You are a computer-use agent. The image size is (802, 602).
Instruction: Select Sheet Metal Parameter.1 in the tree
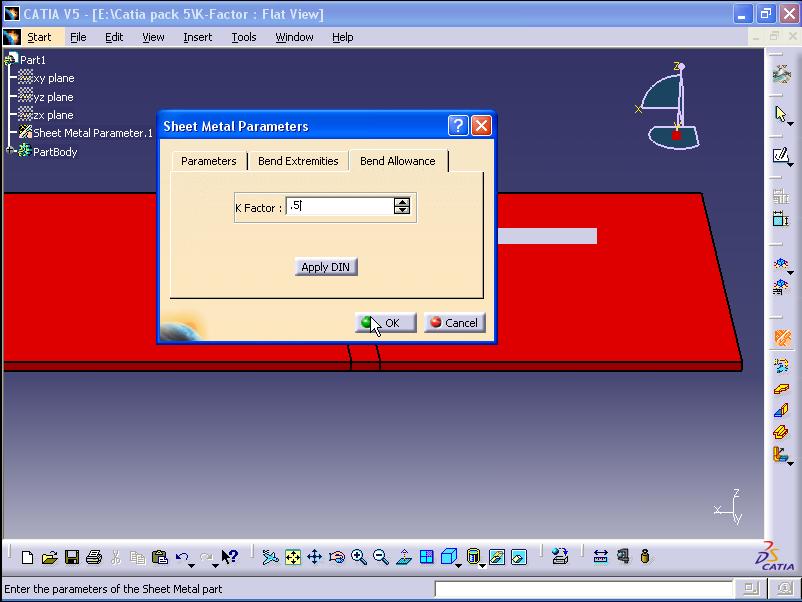coord(90,132)
